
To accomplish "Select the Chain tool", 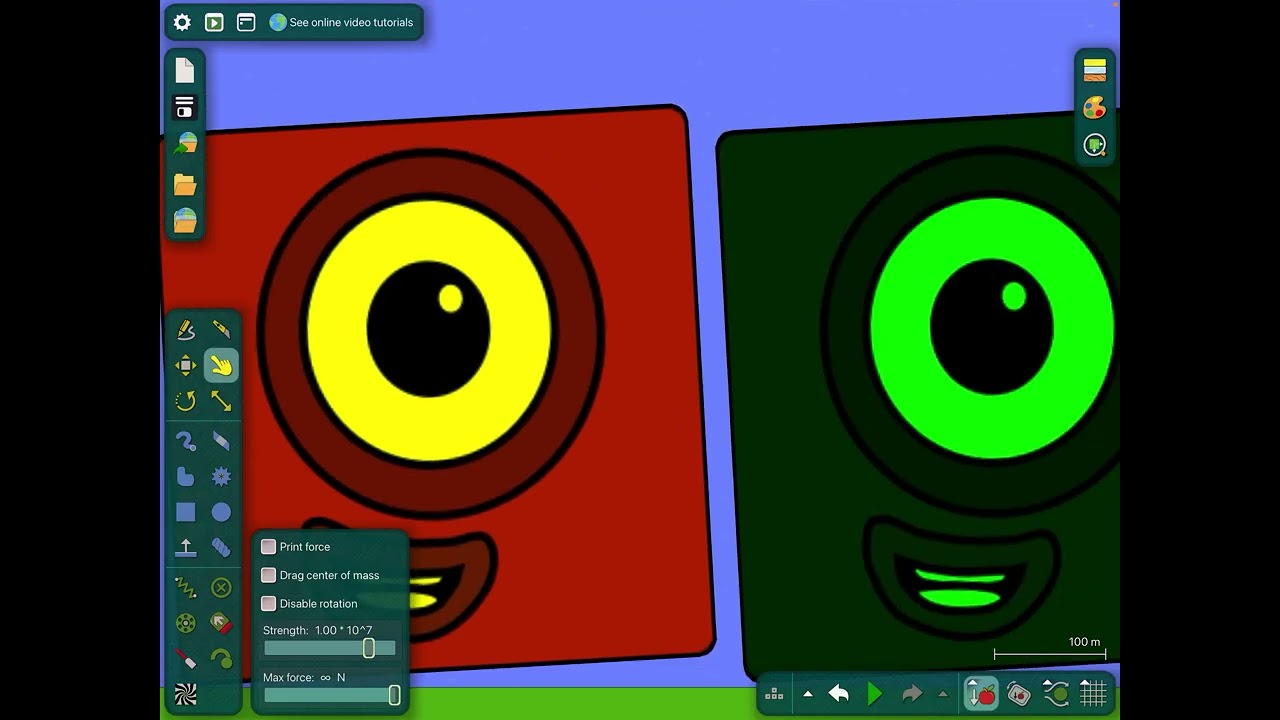I will click(x=221, y=548).
